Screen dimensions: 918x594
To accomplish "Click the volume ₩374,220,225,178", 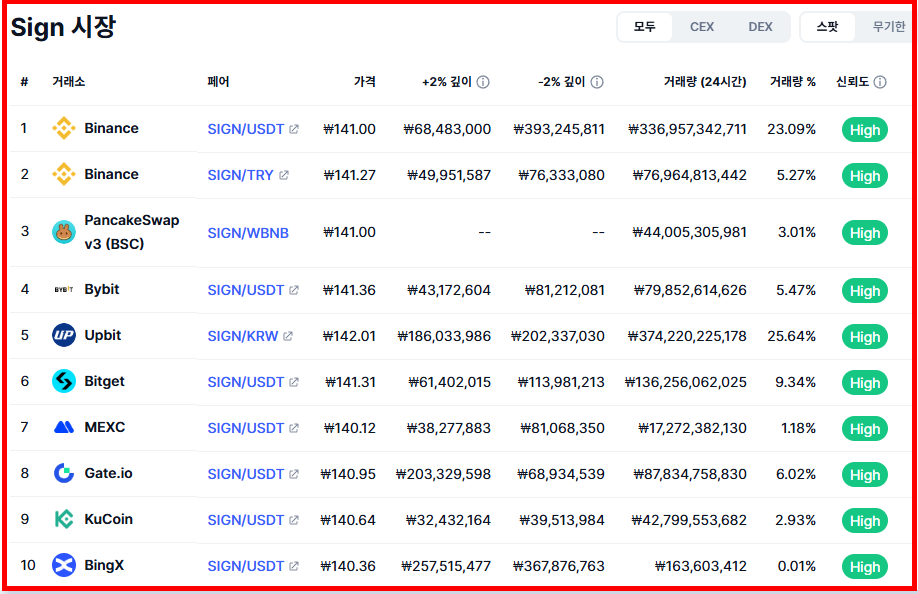I will (687, 336).
